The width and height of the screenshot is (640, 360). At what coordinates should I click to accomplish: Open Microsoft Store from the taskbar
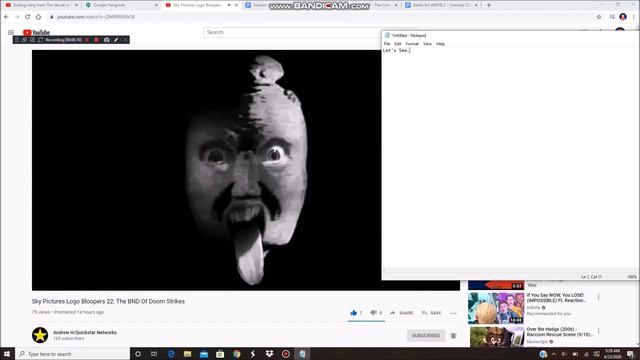220,354
